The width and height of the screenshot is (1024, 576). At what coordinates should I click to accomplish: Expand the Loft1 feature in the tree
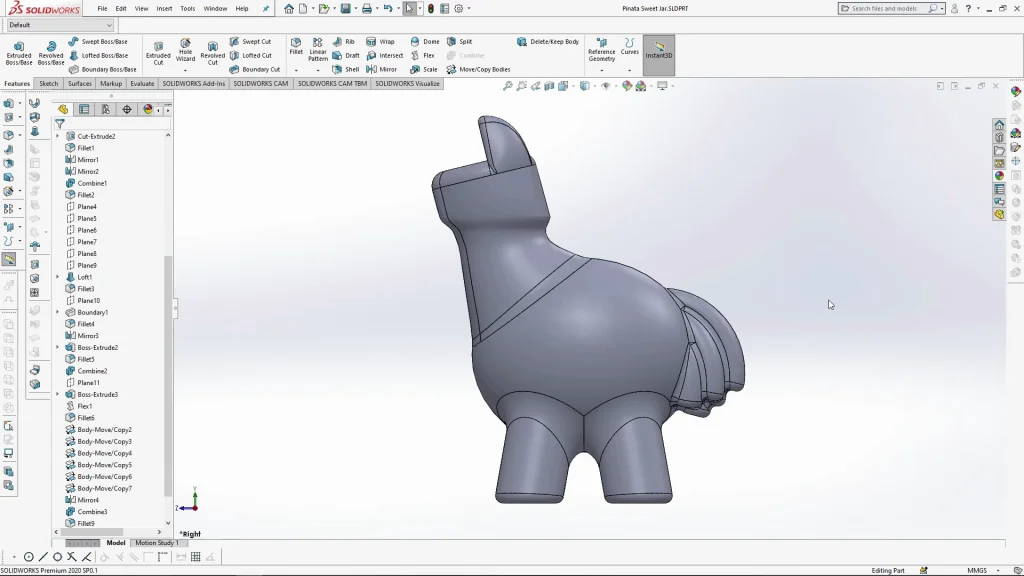tap(57, 277)
